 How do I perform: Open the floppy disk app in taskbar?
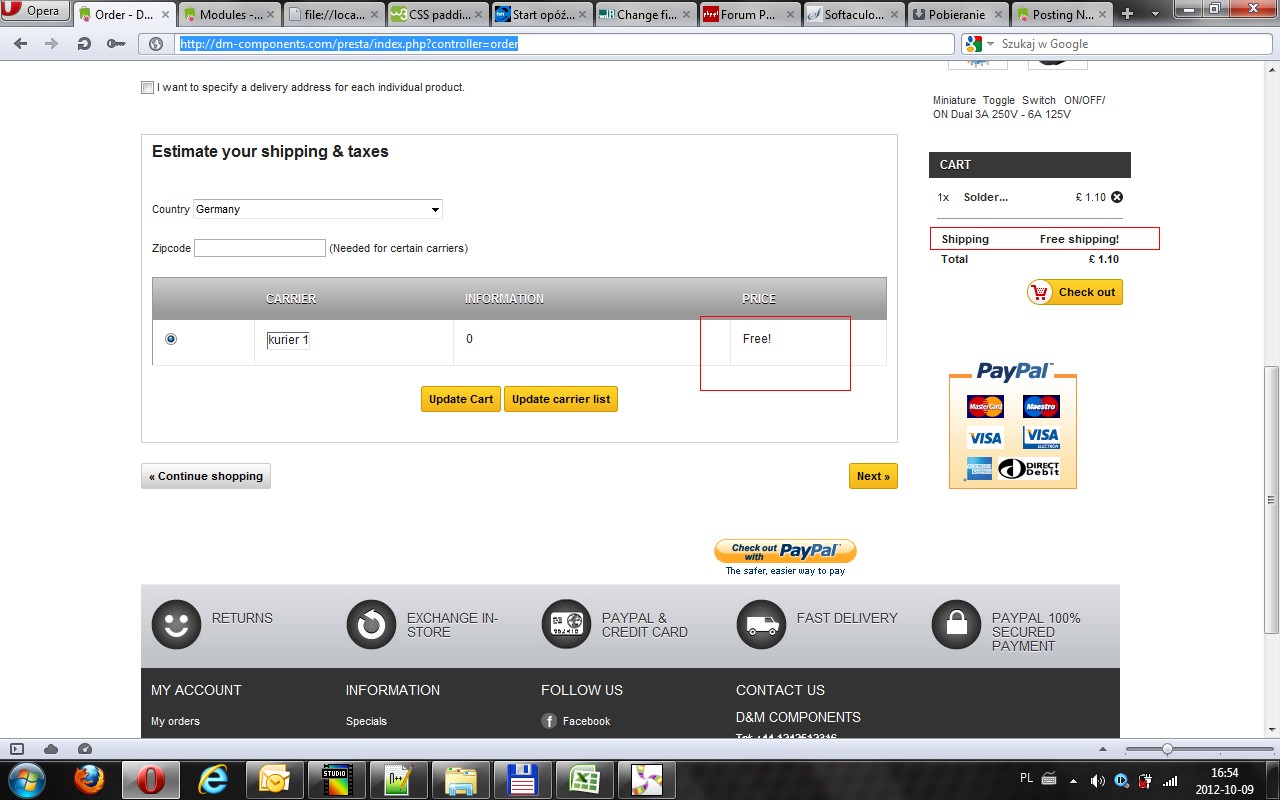click(521, 779)
